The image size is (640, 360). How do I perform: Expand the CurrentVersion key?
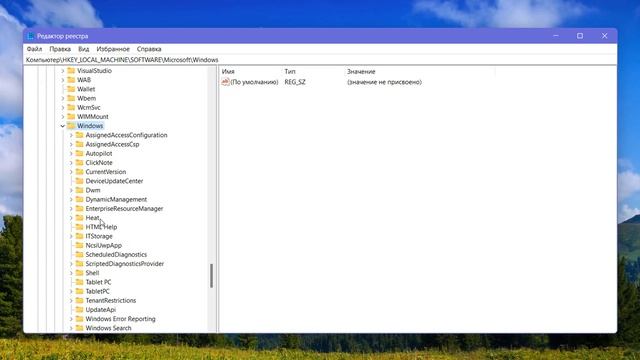71,172
